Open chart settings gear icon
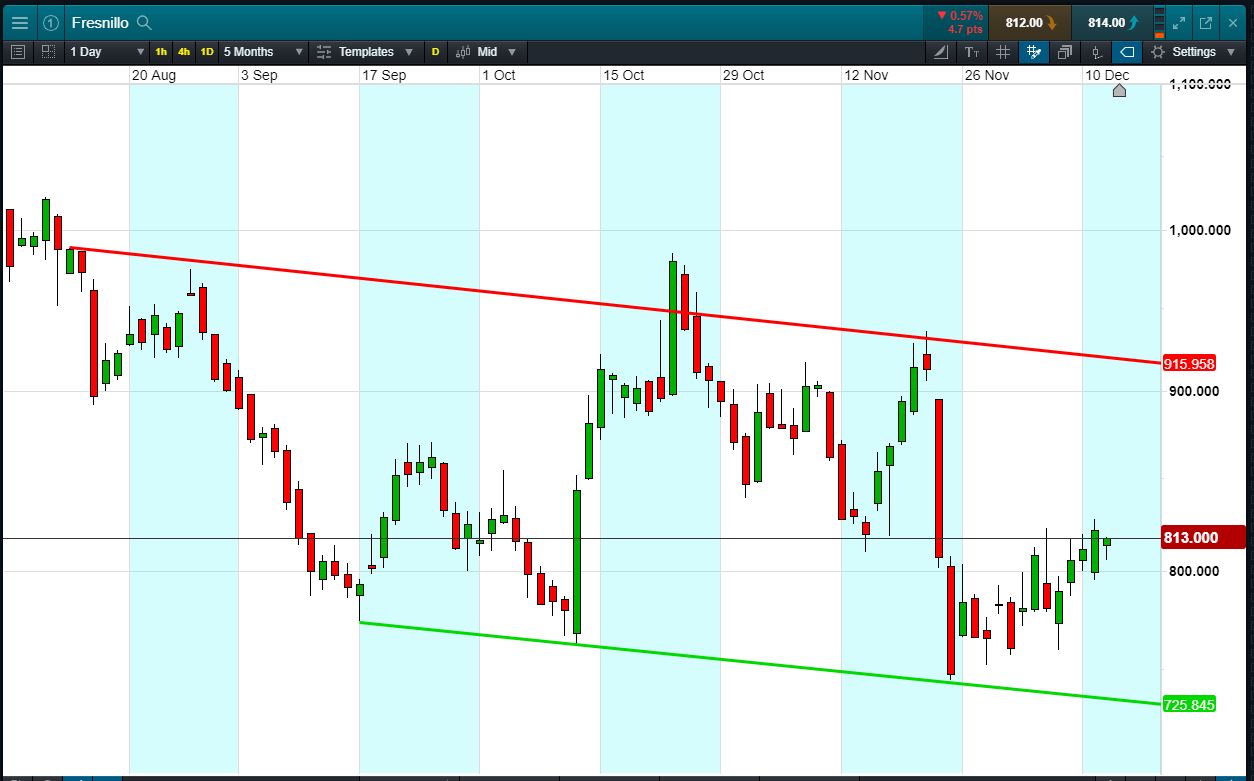 pyautogui.click(x=1158, y=52)
